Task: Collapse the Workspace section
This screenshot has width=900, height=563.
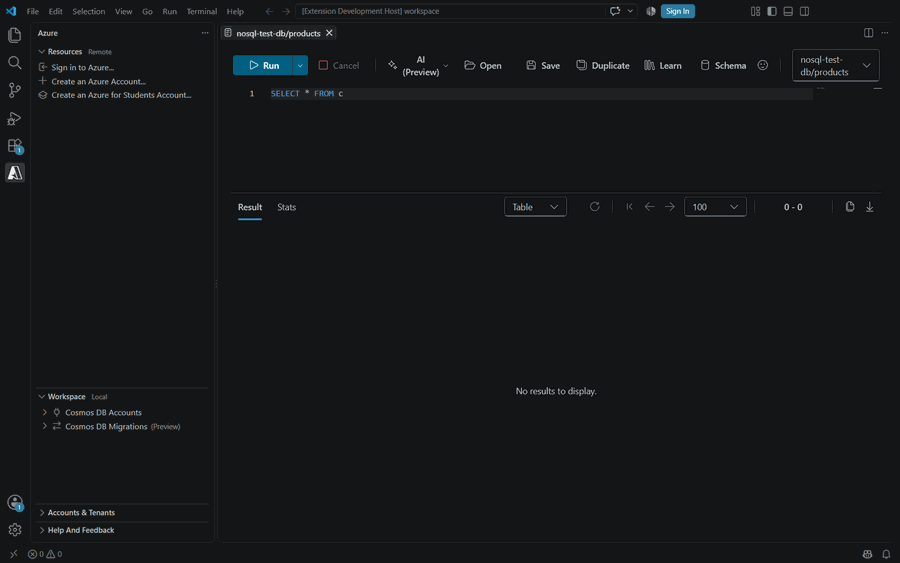Action: [x=41, y=397]
